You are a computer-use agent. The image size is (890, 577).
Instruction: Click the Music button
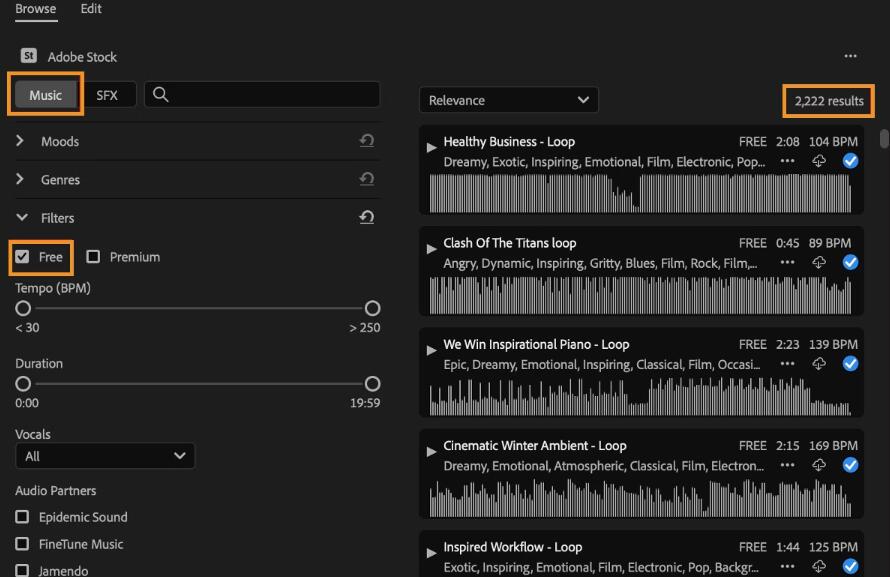pos(46,95)
